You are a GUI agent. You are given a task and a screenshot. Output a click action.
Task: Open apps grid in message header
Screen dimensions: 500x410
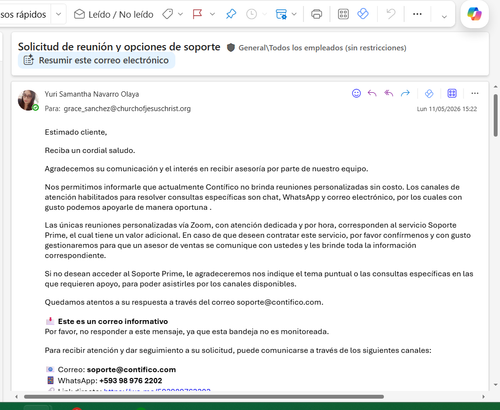[452, 93]
